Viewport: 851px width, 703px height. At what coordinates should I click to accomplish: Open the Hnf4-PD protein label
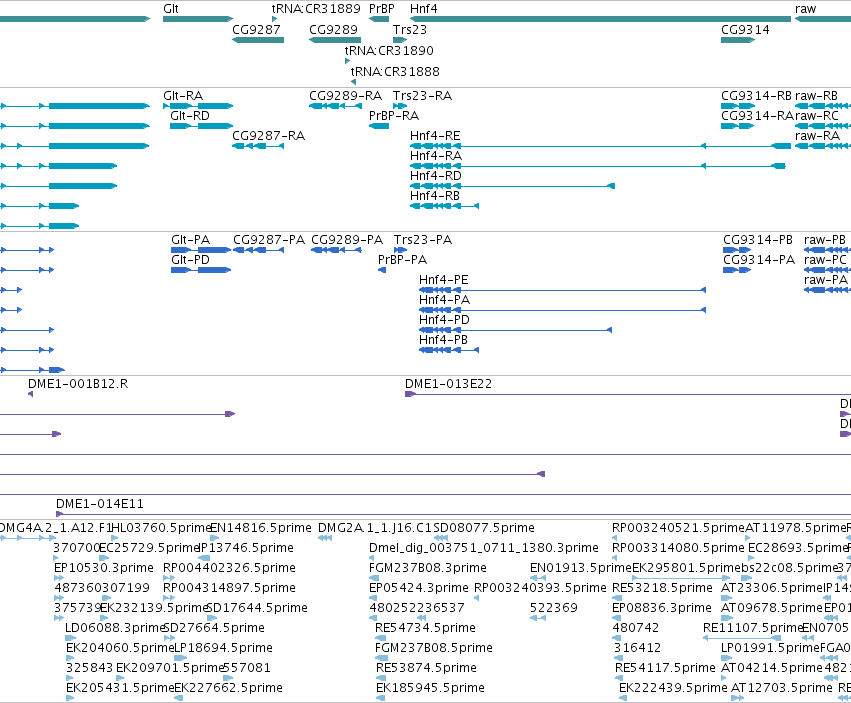444,320
